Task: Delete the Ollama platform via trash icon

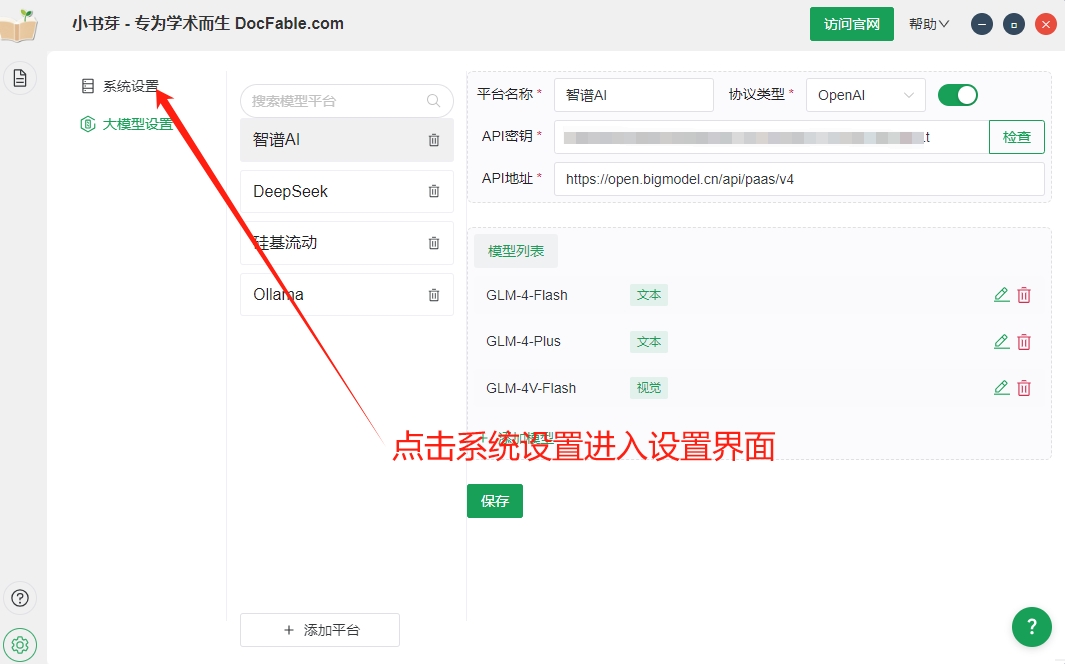Action: [x=433, y=294]
